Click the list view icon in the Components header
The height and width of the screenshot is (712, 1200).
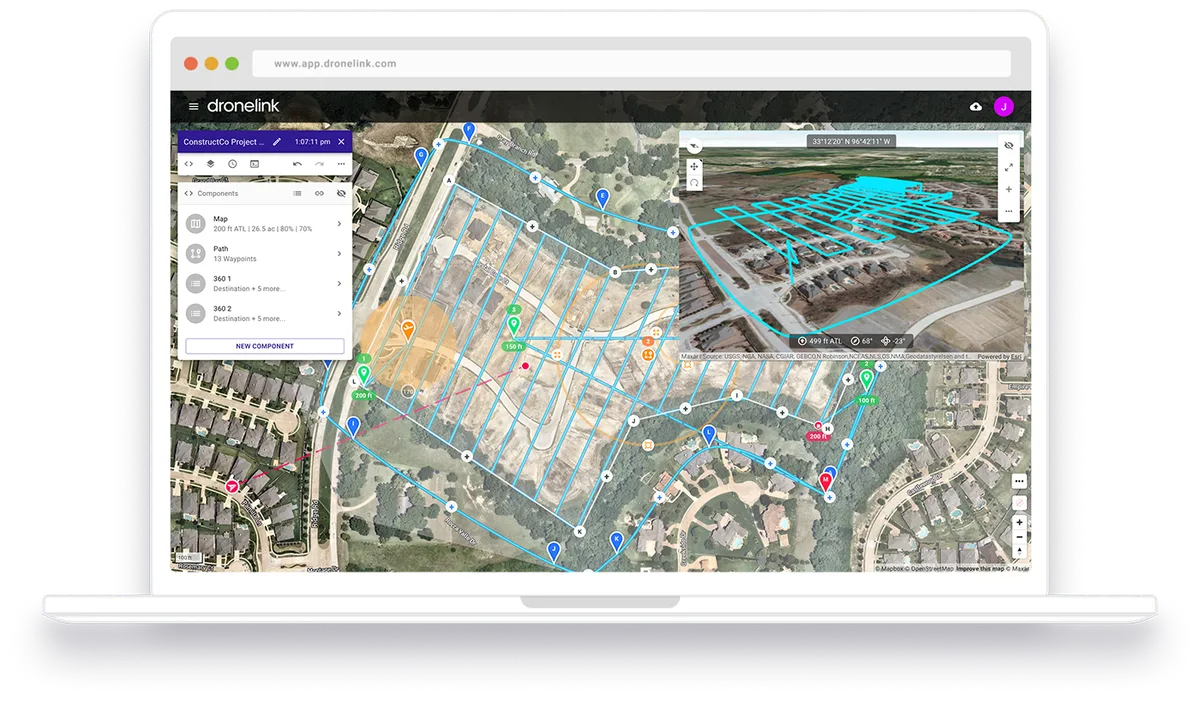(x=297, y=193)
